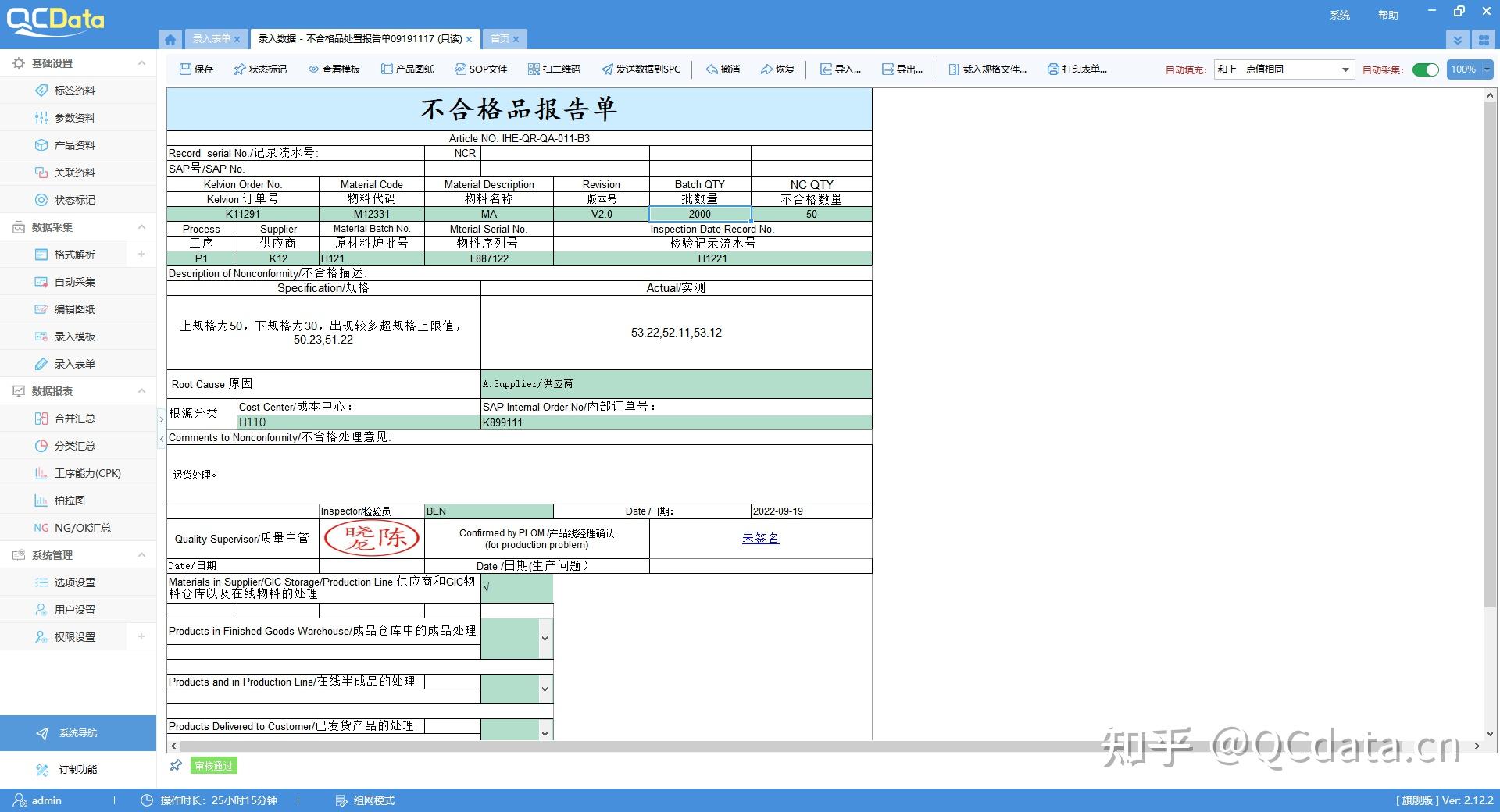This screenshot has width=1500, height=812.
Task: Open 工序能力(CPK) report
Action: pos(87,473)
